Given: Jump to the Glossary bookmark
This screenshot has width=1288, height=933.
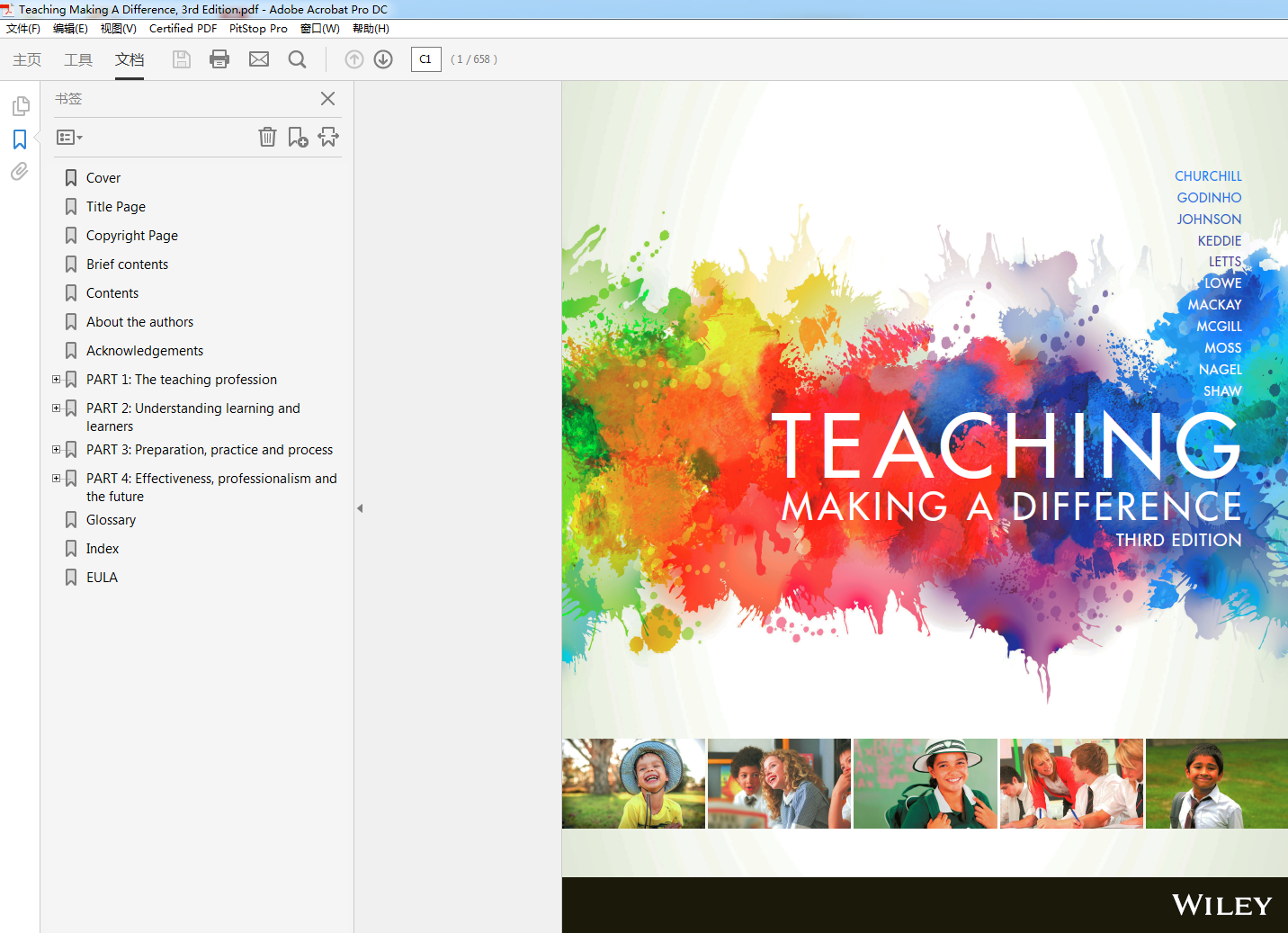Looking at the screenshot, I should click(x=112, y=519).
